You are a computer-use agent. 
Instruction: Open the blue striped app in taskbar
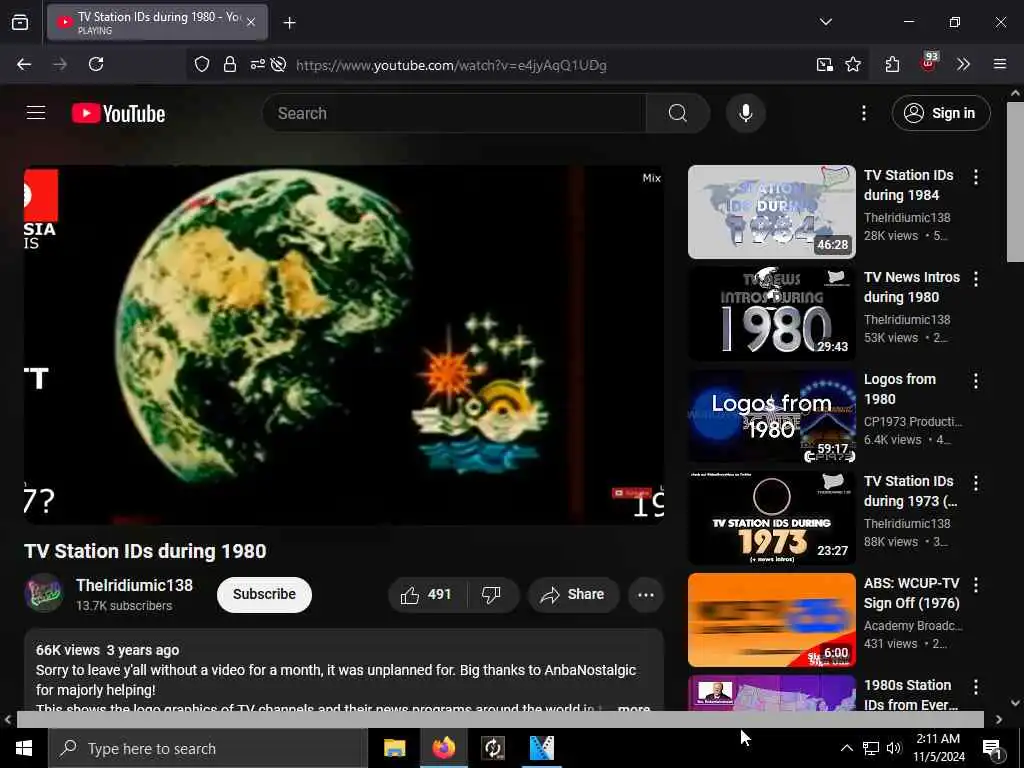(x=541, y=748)
